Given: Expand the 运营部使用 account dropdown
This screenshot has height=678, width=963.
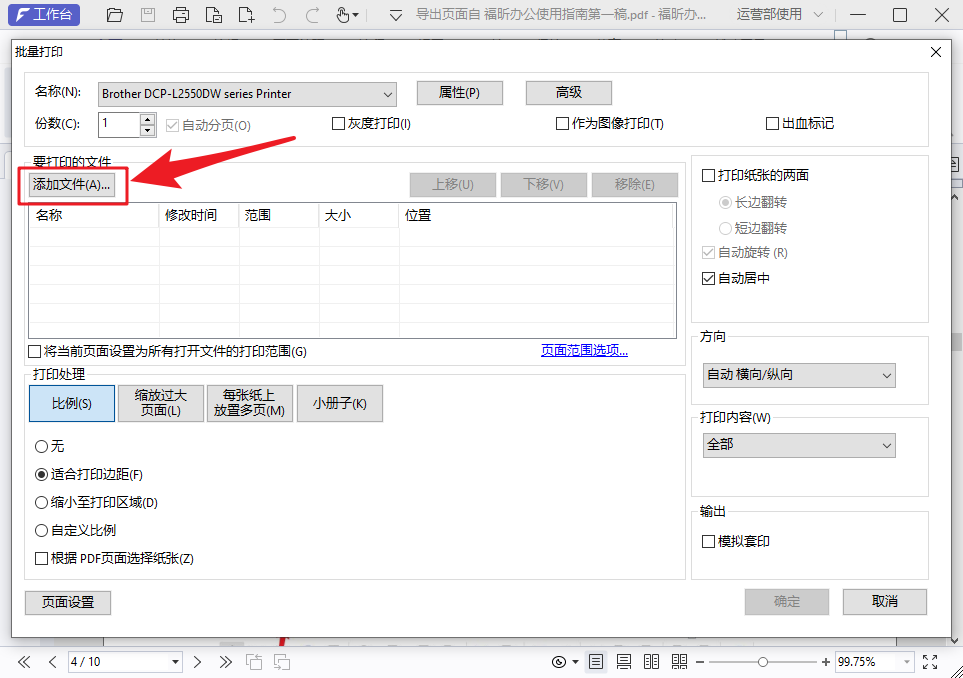Looking at the screenshot, I should coord(818,15).
